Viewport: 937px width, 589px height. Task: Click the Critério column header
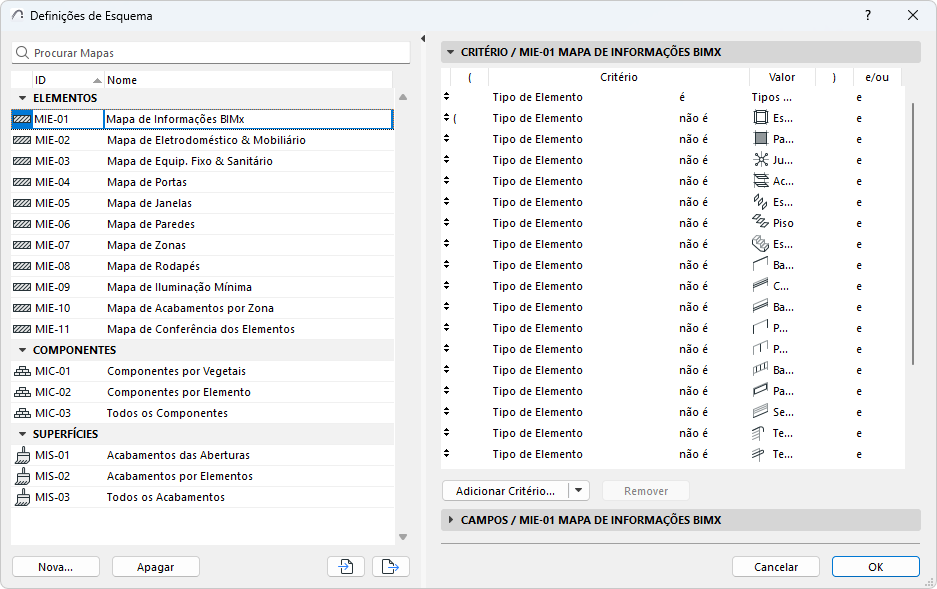pyautogui.click(x=618, y=77)
